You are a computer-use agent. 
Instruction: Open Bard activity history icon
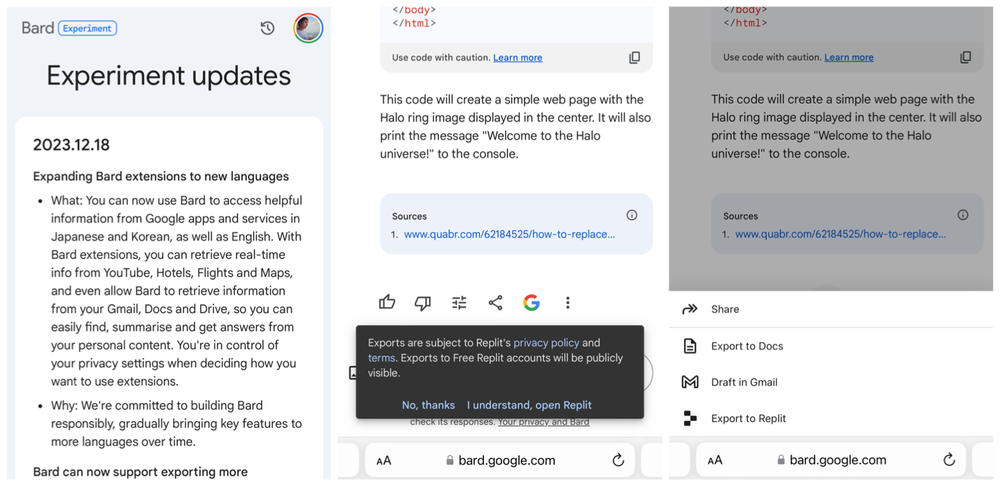coord(267,28)
